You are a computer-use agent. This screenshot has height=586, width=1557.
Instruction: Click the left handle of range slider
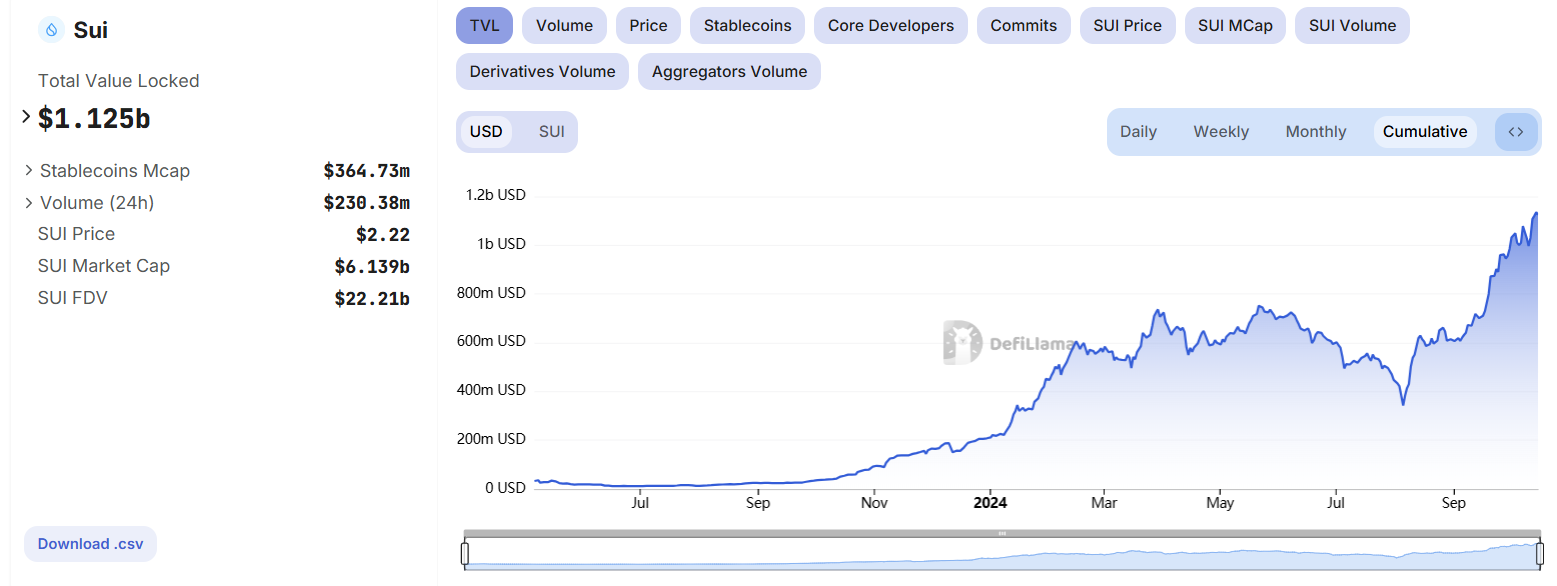point(465,553)
